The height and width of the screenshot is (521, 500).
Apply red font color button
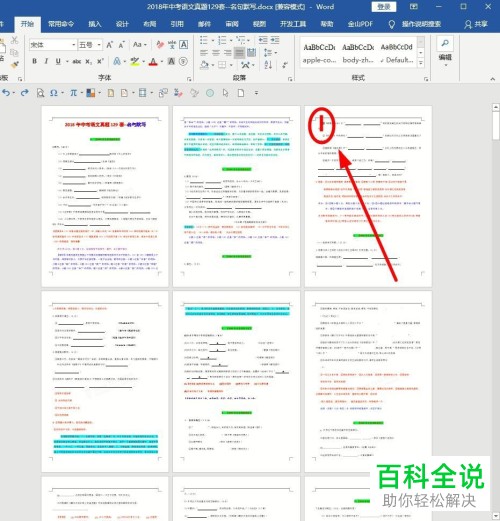tap(153, 62)
